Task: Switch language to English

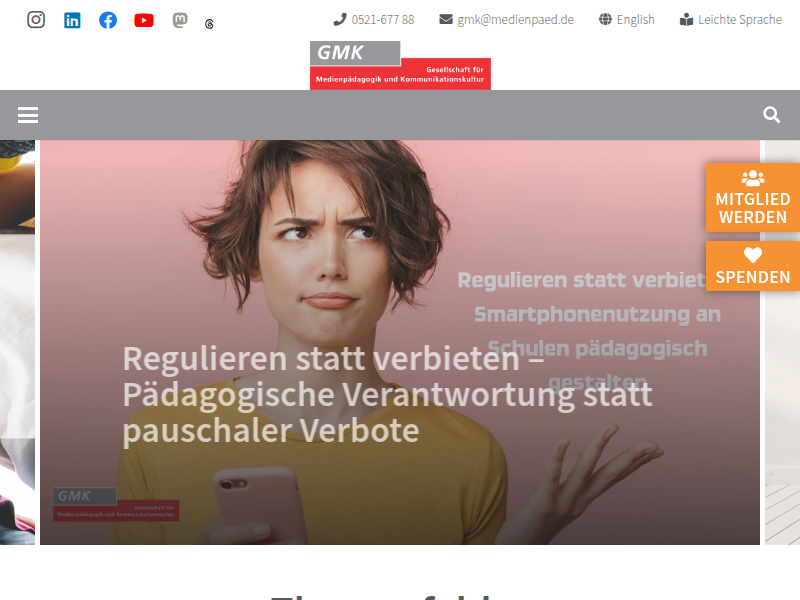Action: click(x=627, y=20)
